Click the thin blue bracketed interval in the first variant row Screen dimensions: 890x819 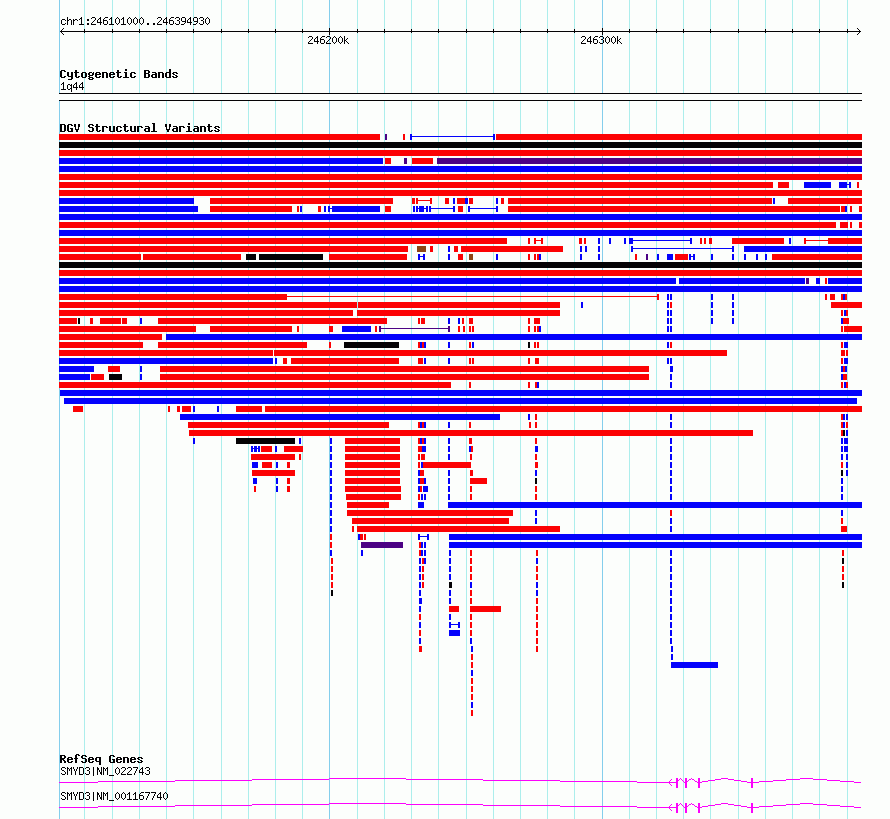tap(452, 137)
